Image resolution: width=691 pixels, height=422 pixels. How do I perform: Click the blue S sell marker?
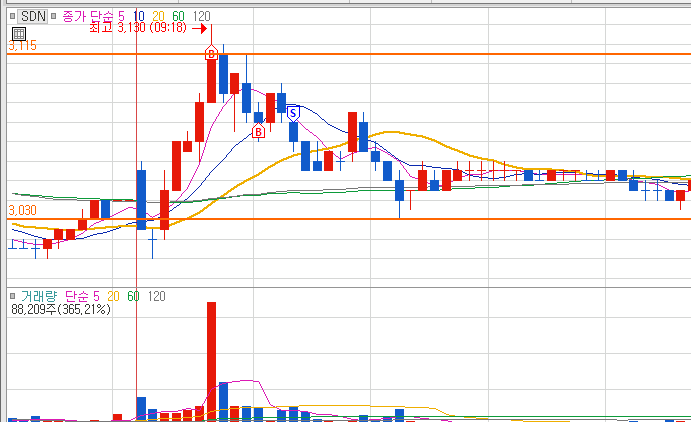coord(293,113)
